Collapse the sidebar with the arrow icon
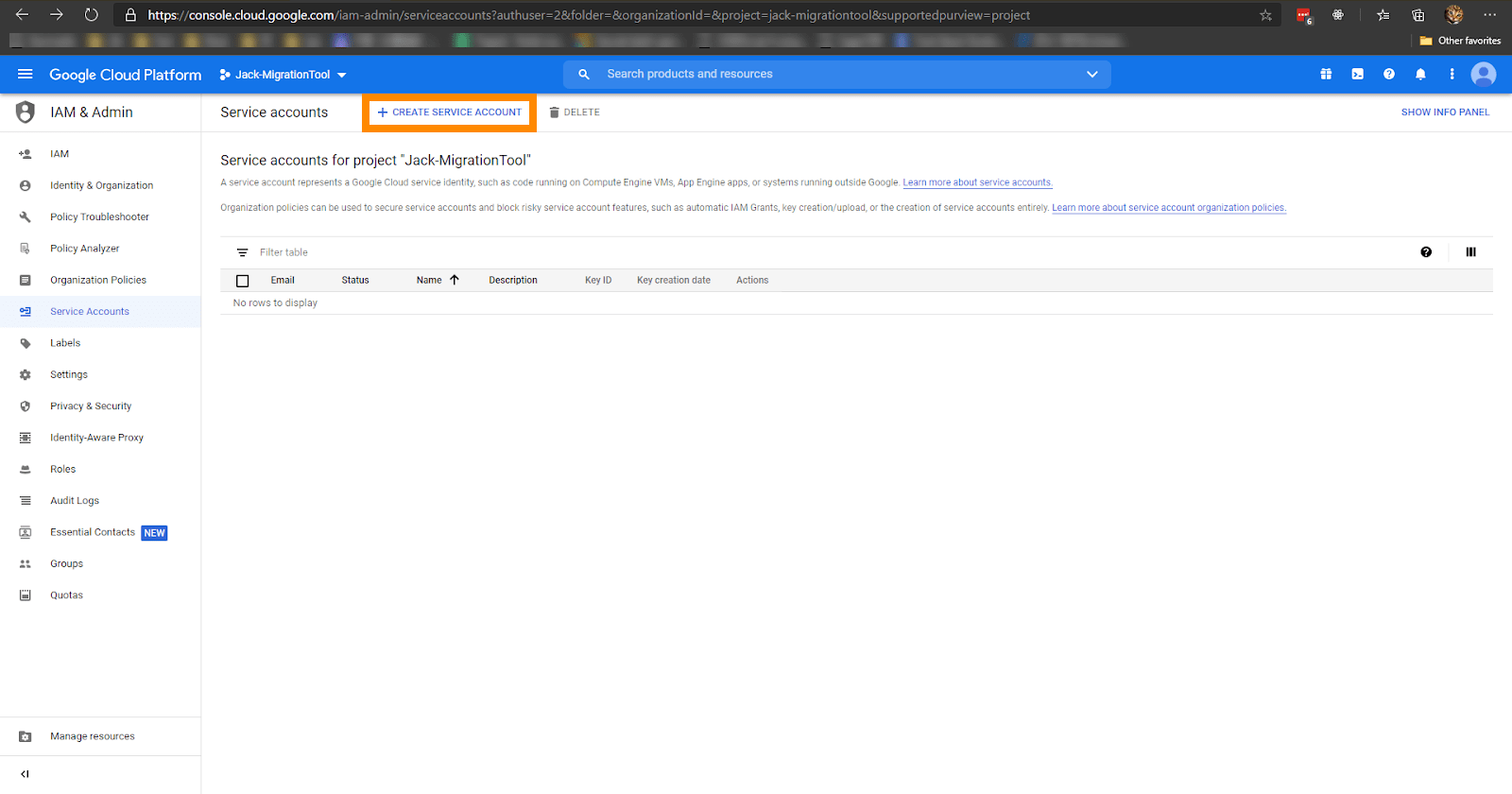1512x794 pixels. pyautogui.click(x=25, y=774)
